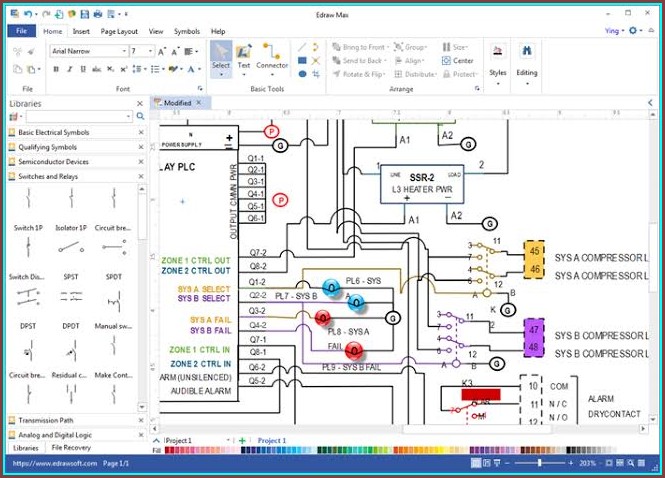Open the font color dropdown arrow
Screen dimensions: 665x478
click(x=199, y=69)
